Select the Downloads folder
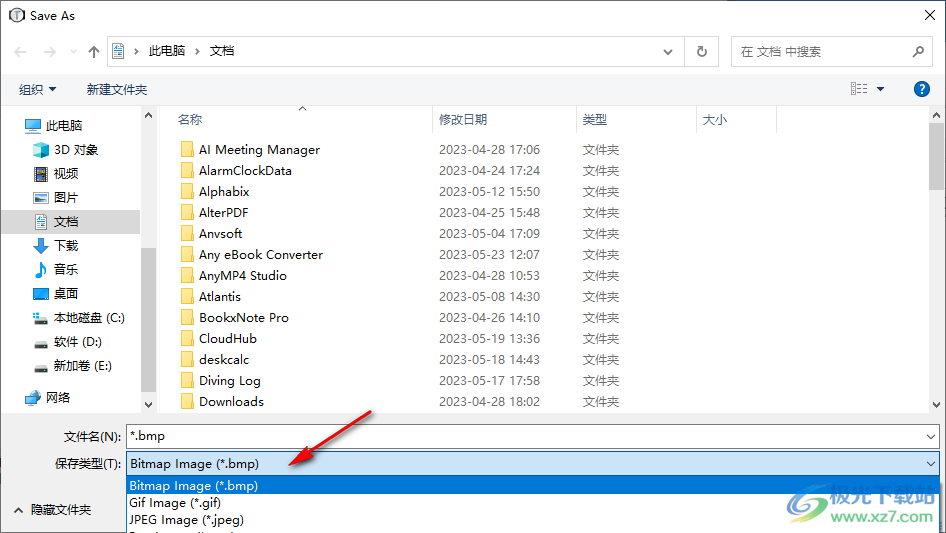Screen dimensions: 946x533 pos(222,402)
